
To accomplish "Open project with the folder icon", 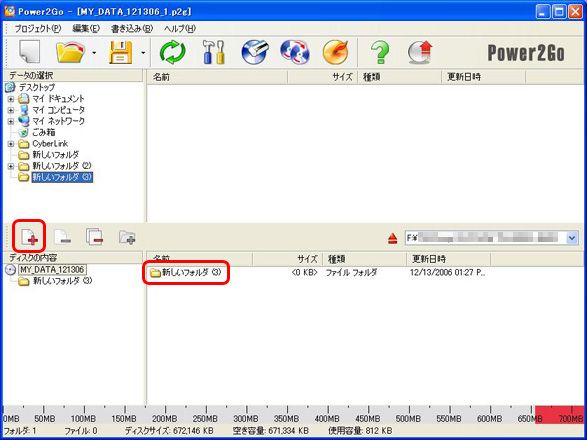I will click(x=70, y=52).
